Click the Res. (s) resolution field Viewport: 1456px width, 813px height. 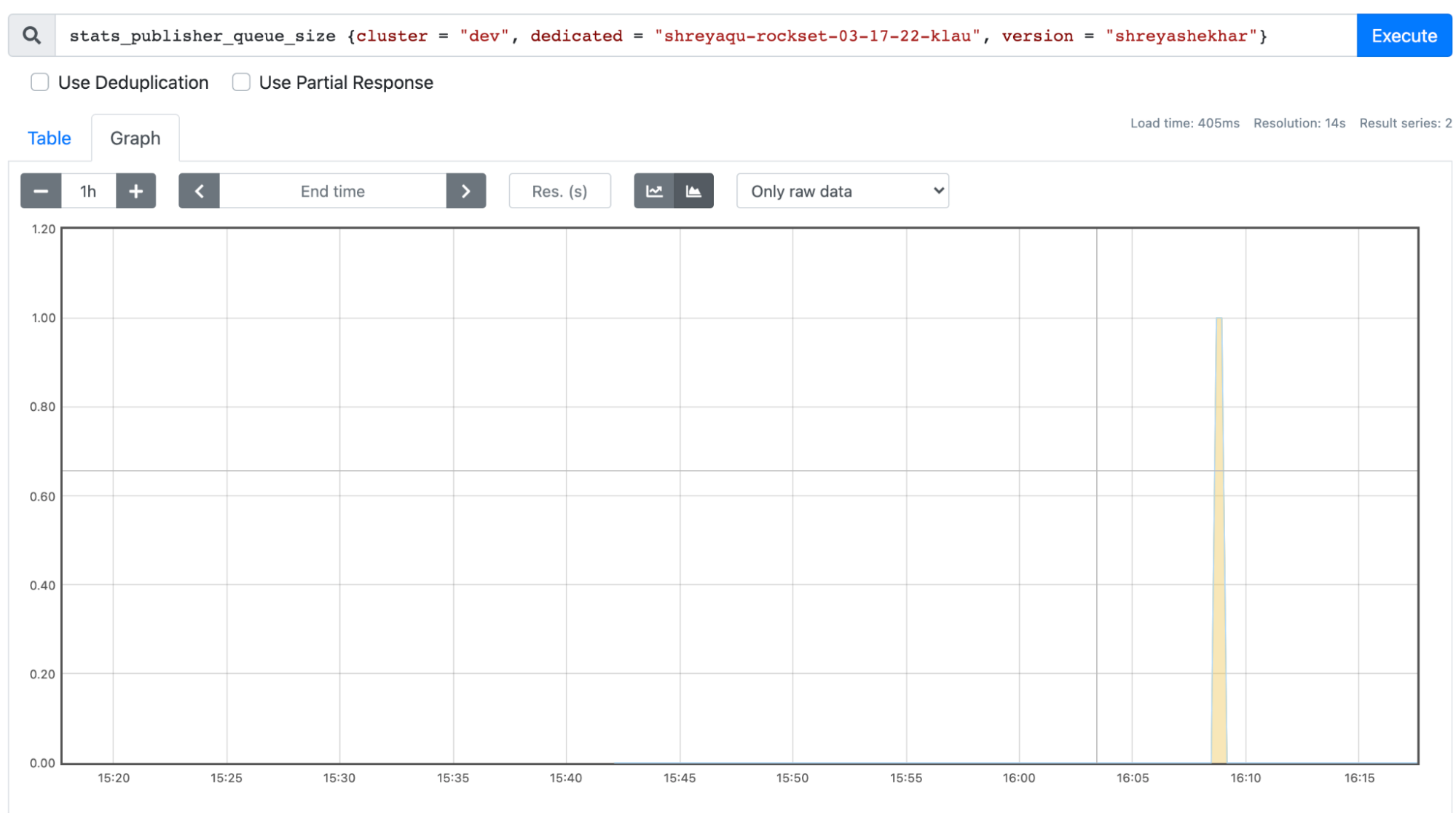pyautogui.click(x=559, y=191)
